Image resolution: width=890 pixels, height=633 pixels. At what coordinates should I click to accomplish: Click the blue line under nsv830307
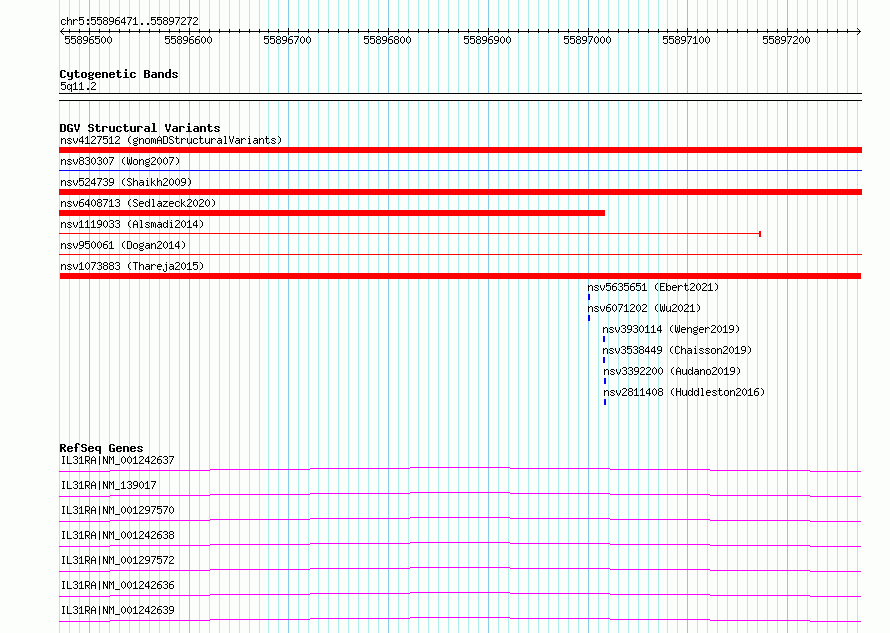coord(460,170)
